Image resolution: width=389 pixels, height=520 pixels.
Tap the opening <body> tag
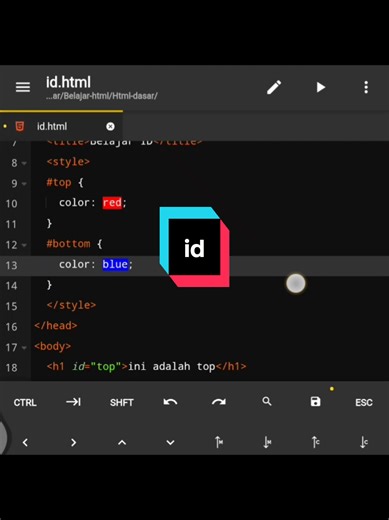[52, 347]
